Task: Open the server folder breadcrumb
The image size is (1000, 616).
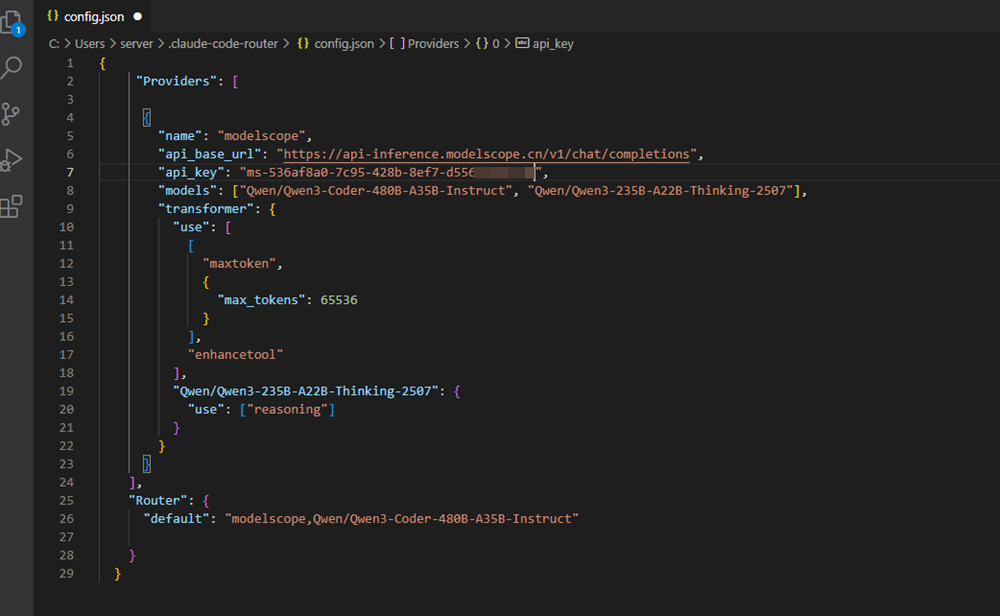Action: coord(136,43)
